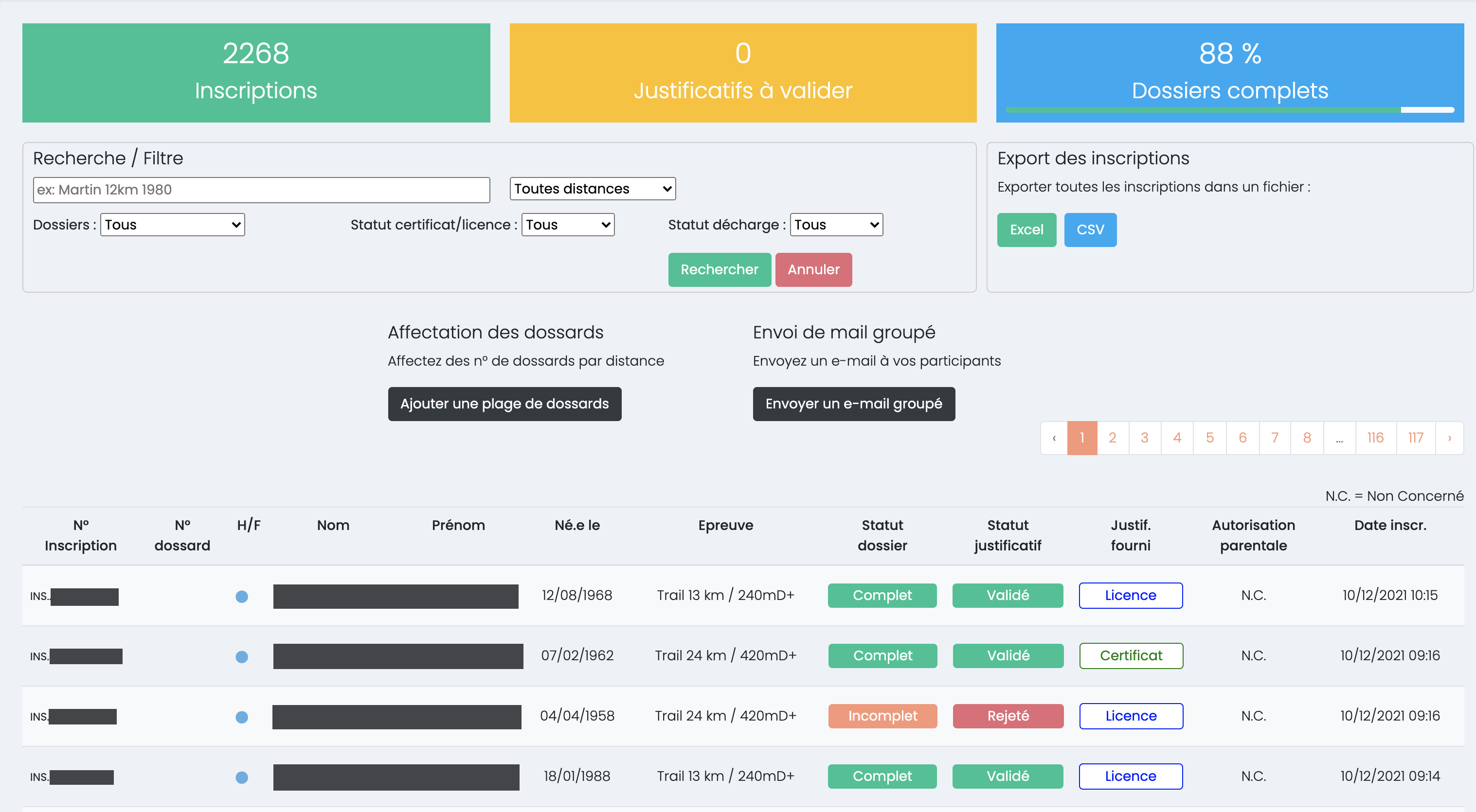The height and width of the screenshot is (812, 1476).
Task: Go to page 5 in pagination
Action: pos(1209,438)
